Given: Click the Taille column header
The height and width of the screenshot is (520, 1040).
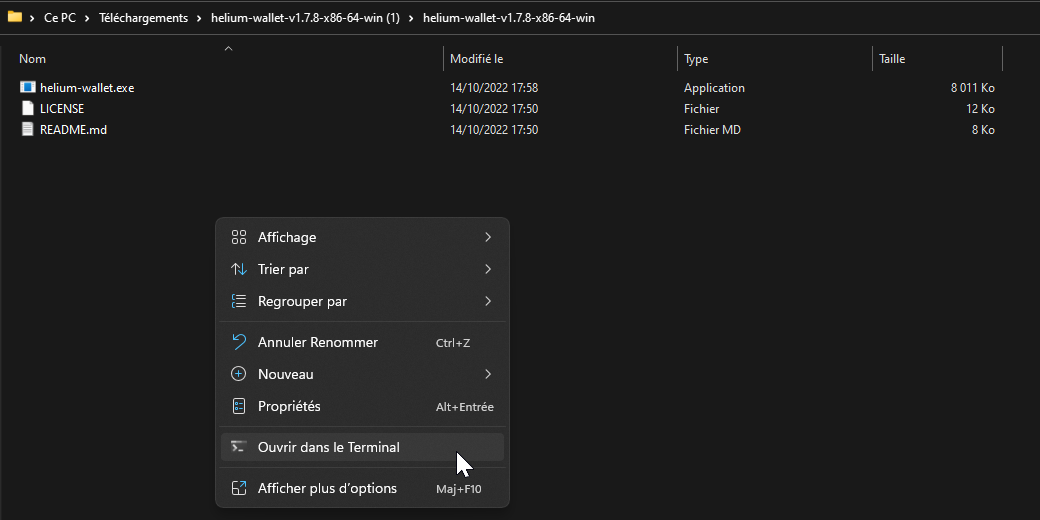Looking at the screenshot, I should point(892,59).
